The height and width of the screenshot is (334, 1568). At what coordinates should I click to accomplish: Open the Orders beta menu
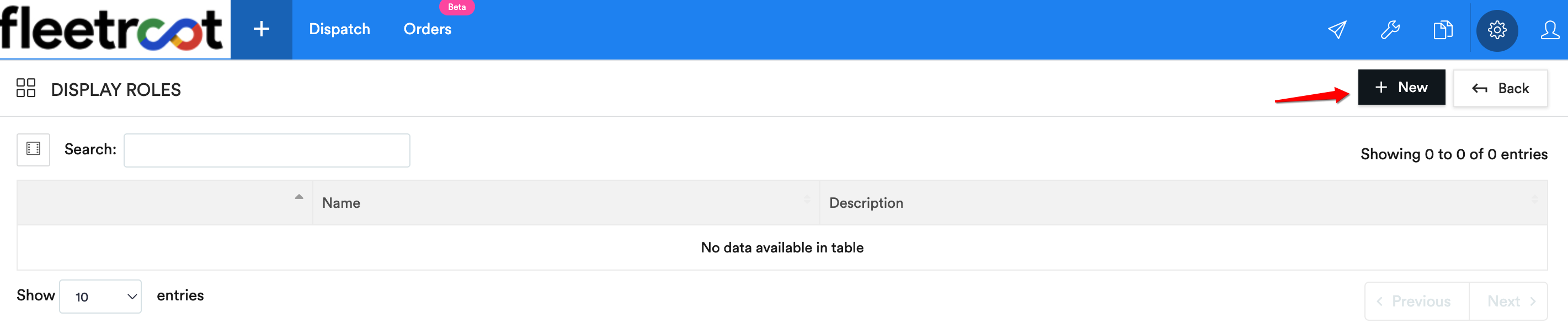(427, 29)
